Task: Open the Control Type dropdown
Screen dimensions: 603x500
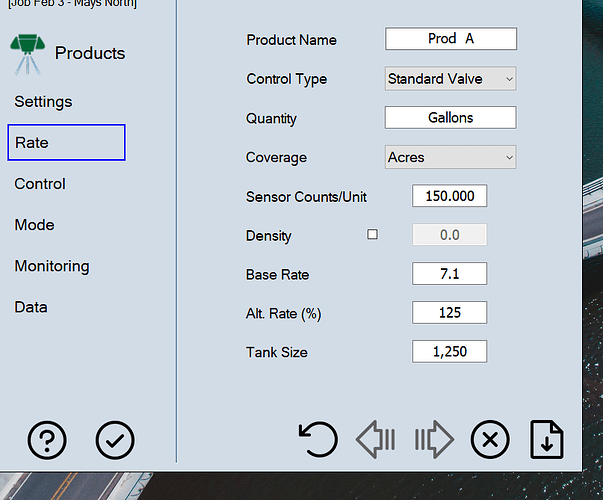Action: [450, 78]
